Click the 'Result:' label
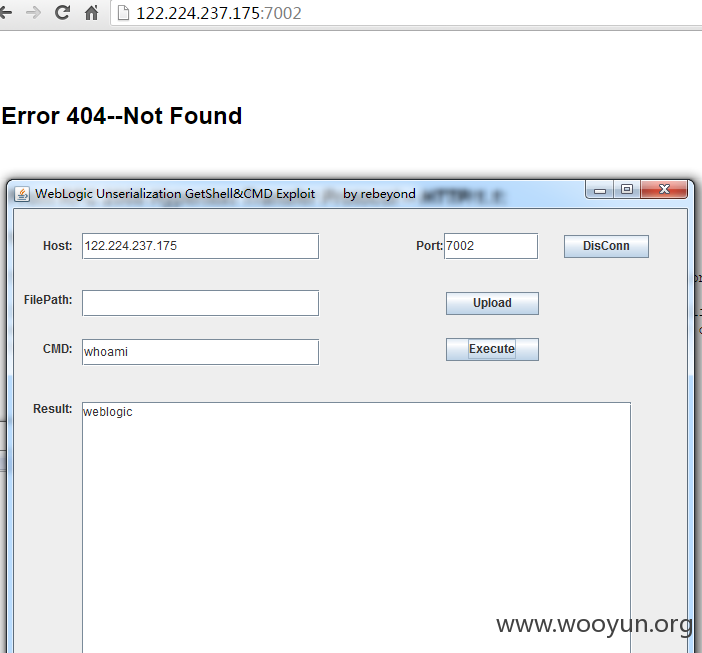 click(x=52, y=409)
